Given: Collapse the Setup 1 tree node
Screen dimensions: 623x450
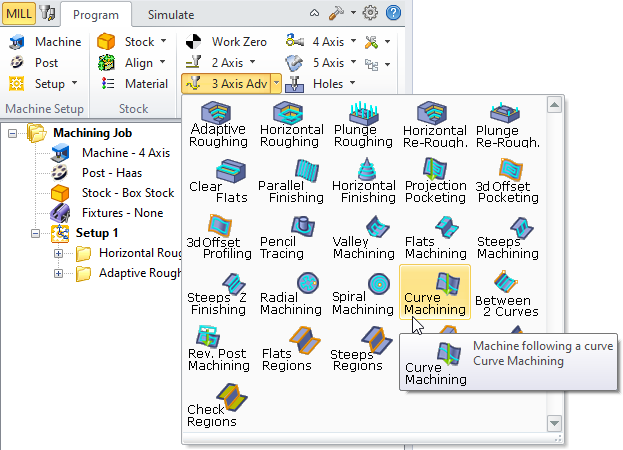Looking at the screenshot, I should (x=36, y=233).
